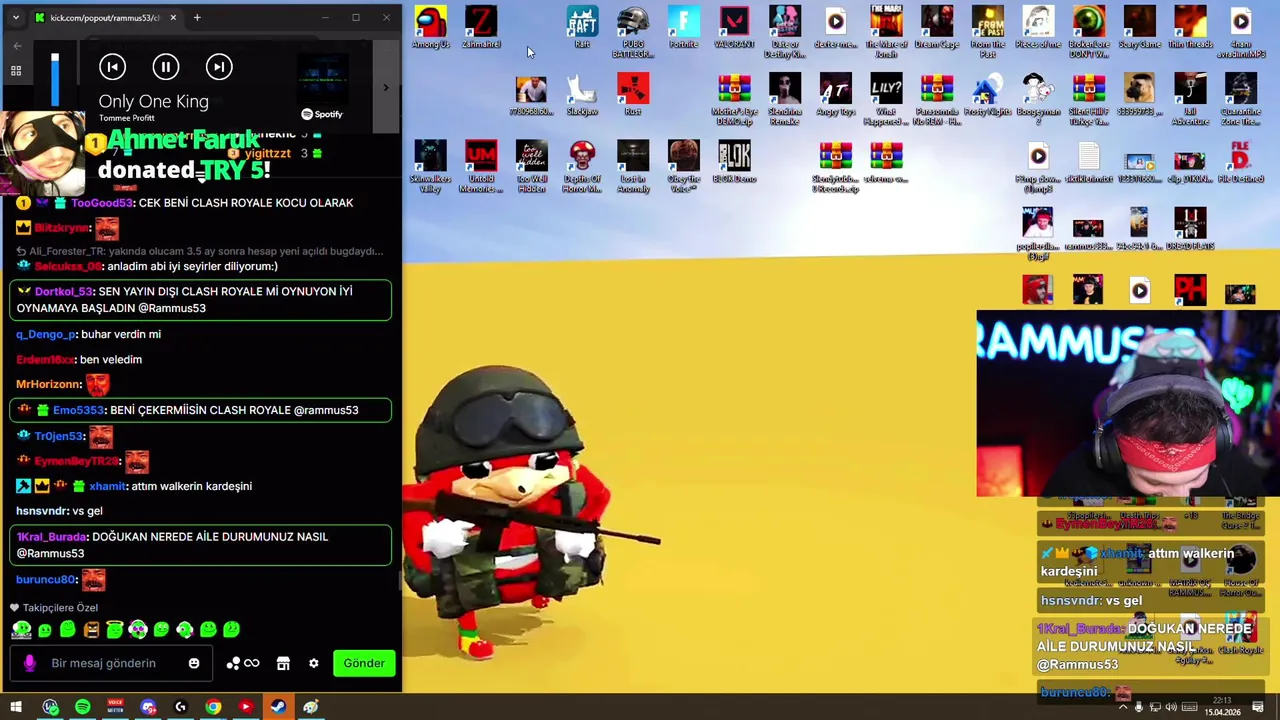Screen dimensions: 1280x720
Task: Open BLOK Demo shortcut
Action: pos(734,162)
